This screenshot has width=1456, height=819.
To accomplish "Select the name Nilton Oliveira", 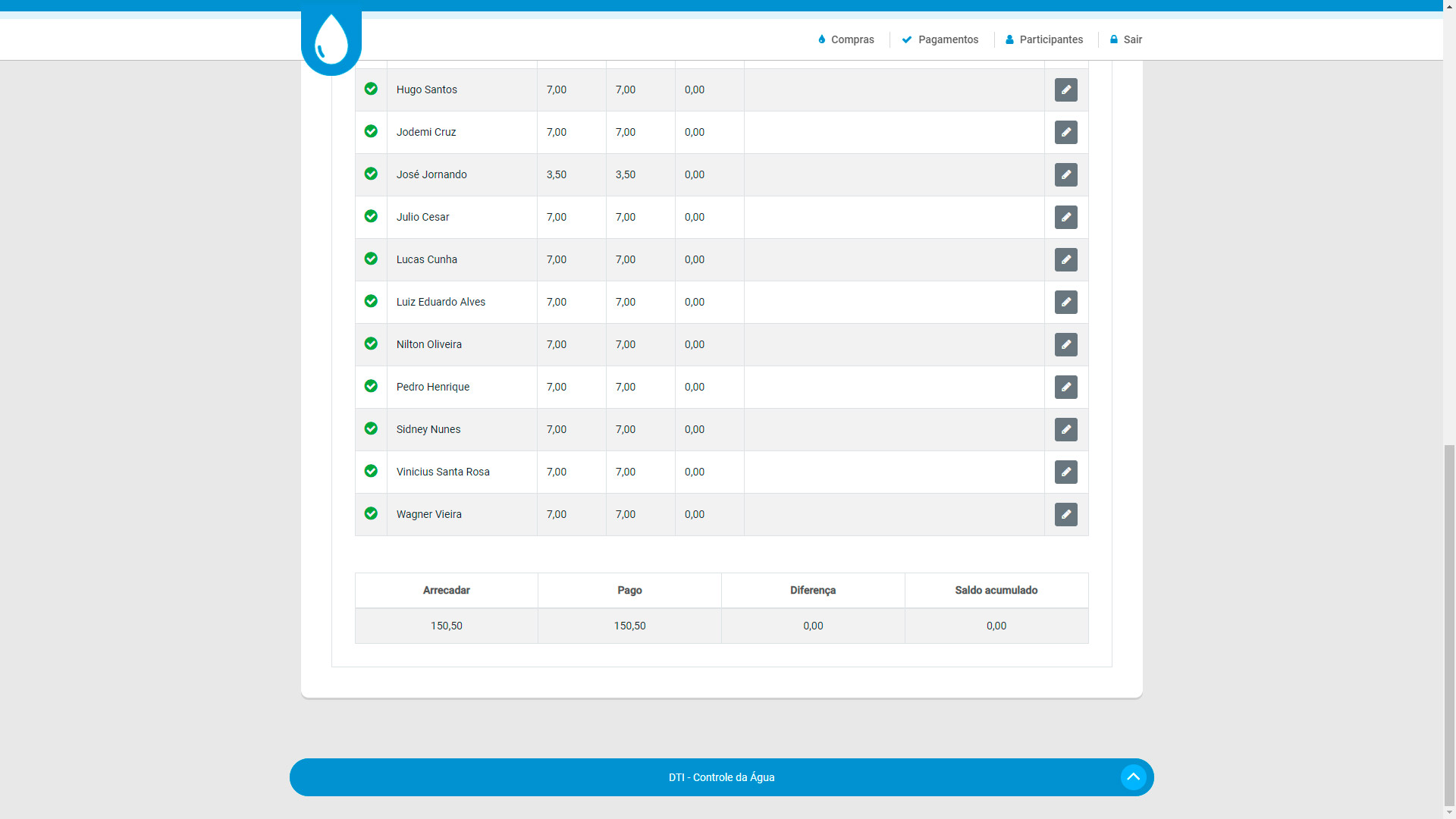I will pos(429,344).
